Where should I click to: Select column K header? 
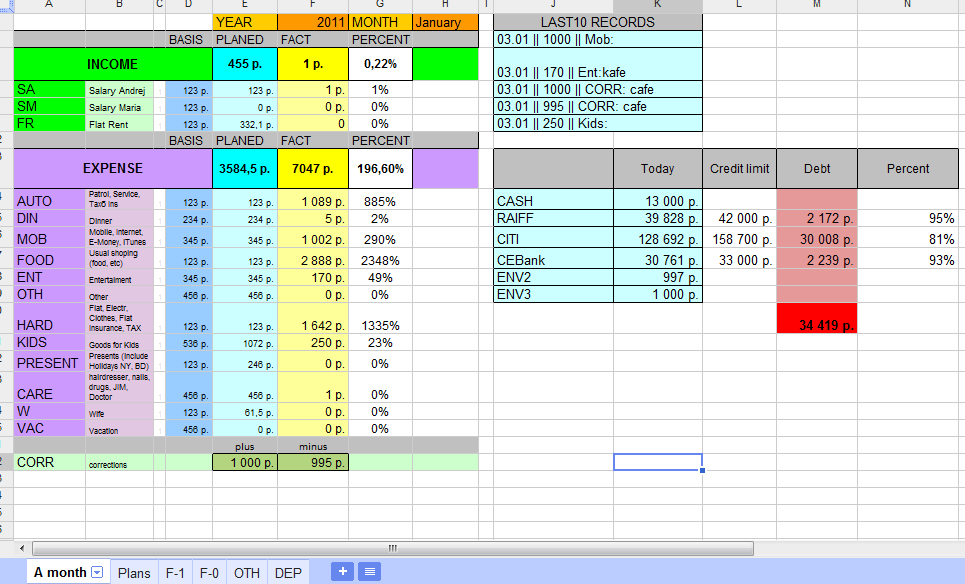click(658, 5)
